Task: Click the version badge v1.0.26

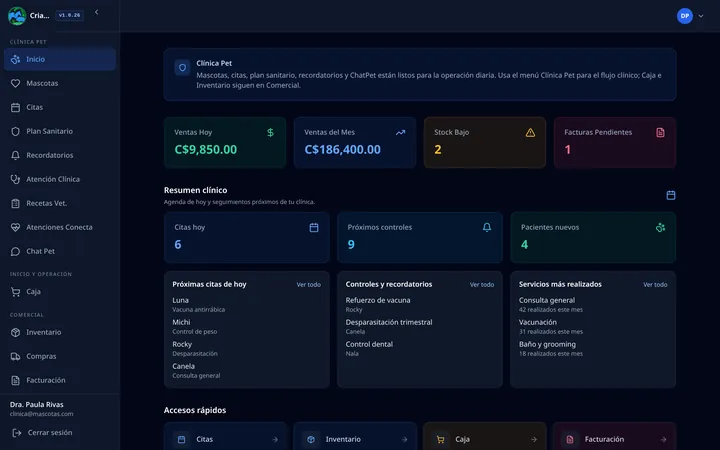Action: 69,15
